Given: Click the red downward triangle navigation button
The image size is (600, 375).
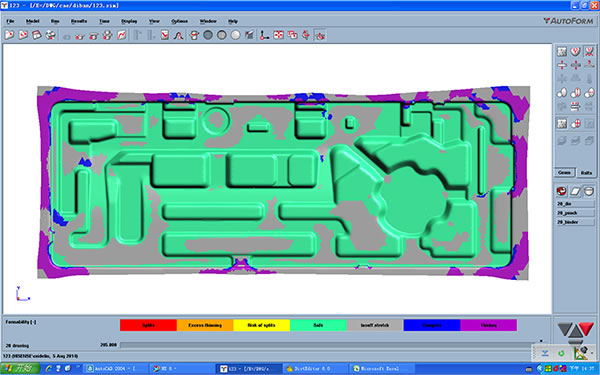Looking at the screenshot, I should point(585,328).
